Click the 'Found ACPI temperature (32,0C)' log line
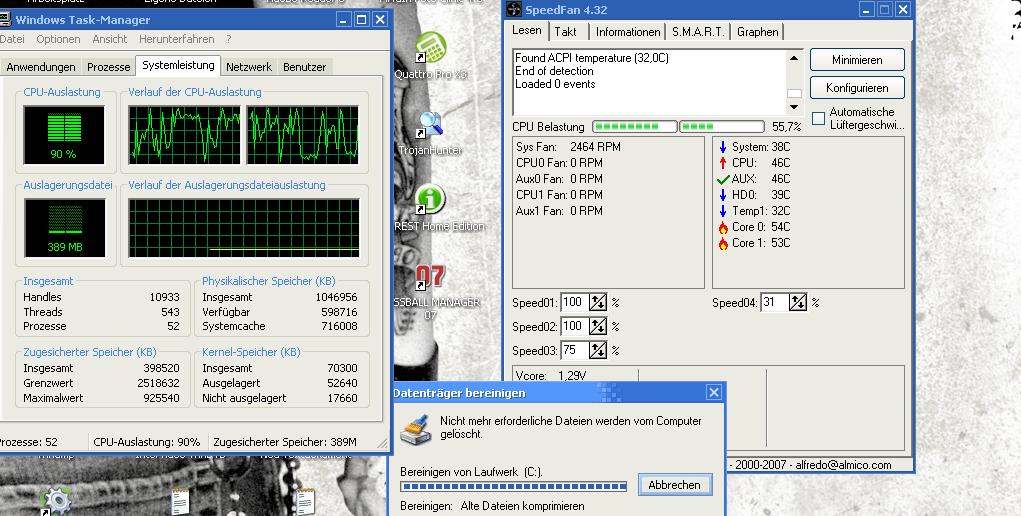The image size is (1021, 516). pyautogui.click(x=592, y=58)
